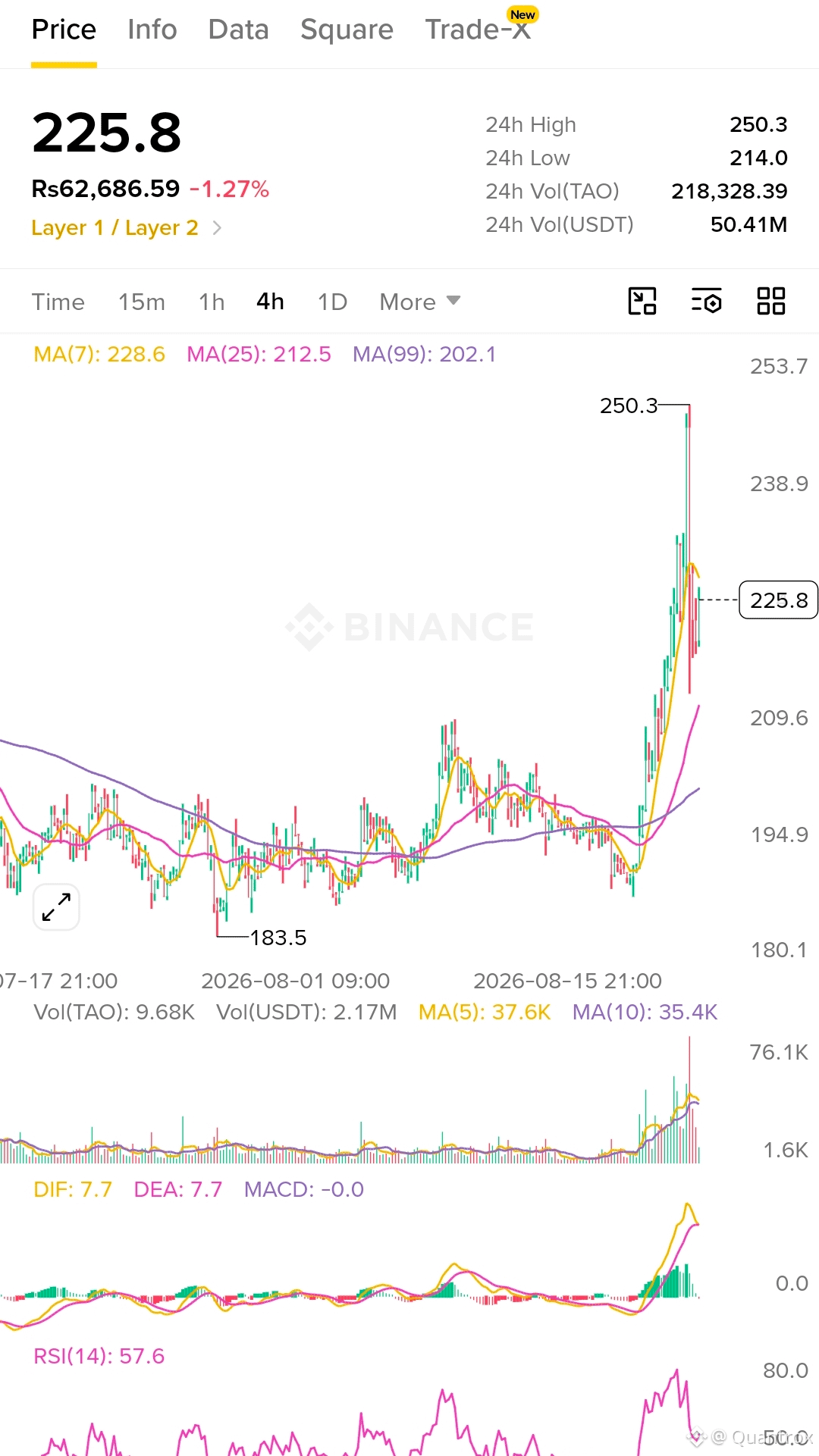Viewport: 819px width, 1456px height.
Task: Tap the MA(25): 212.5 indicator label
Action: pos(259,354)
